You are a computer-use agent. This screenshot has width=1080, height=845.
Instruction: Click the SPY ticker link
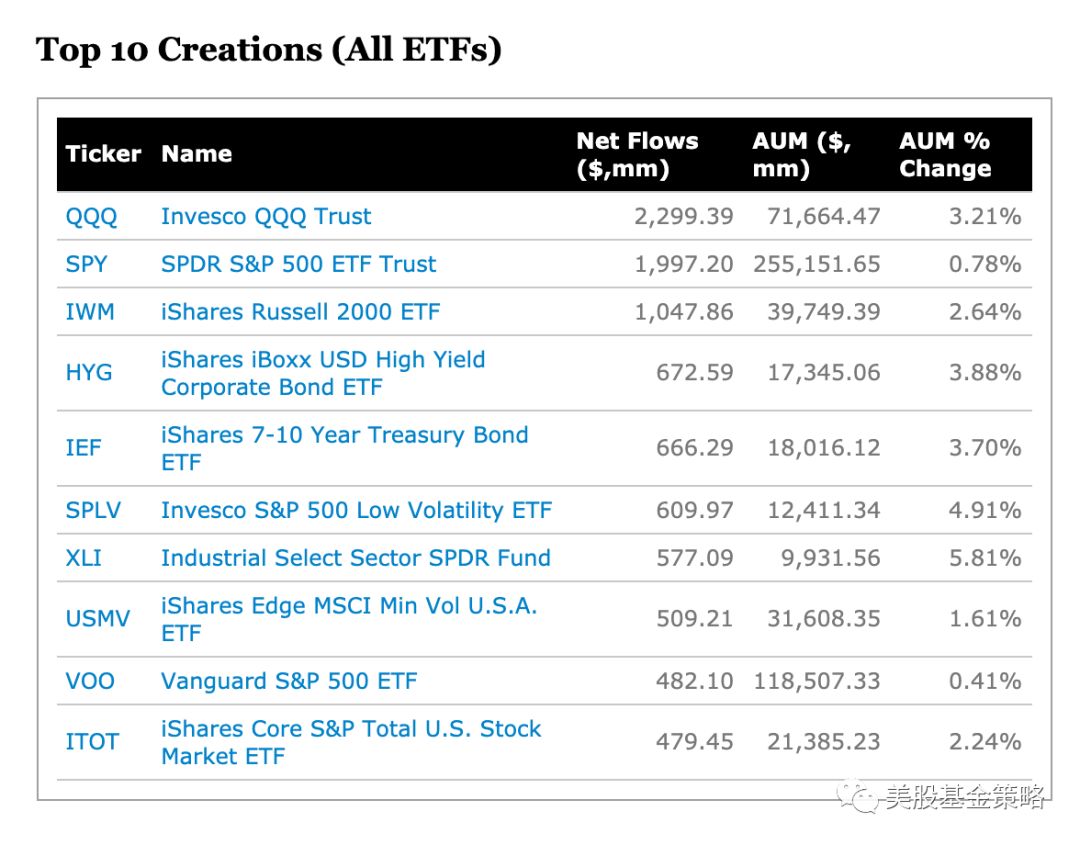(86, 264)
